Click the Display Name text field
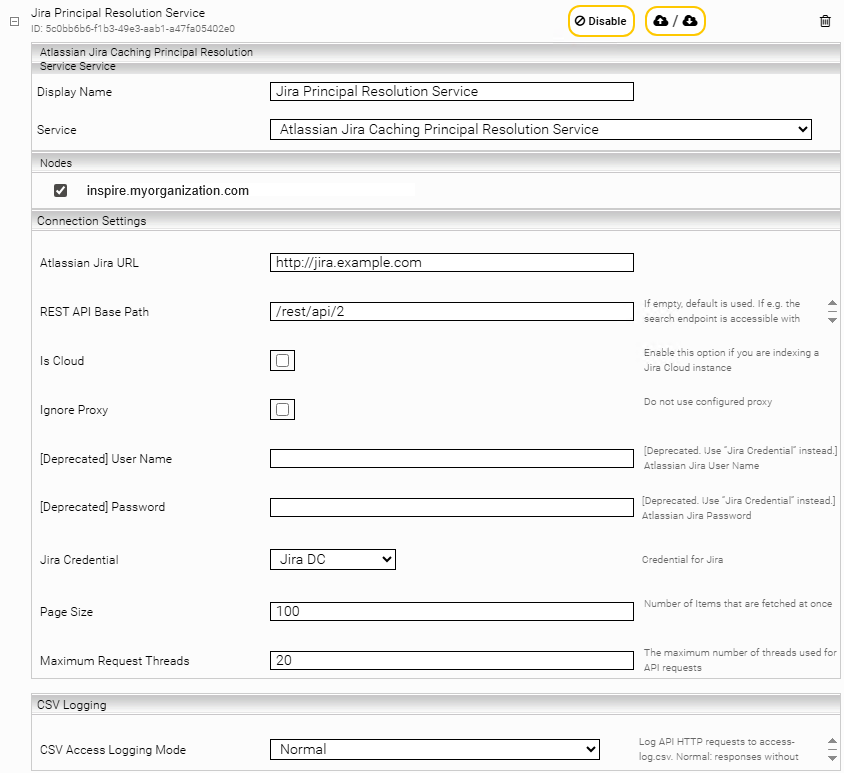The image size is (844, 773). tap(452, 91)
